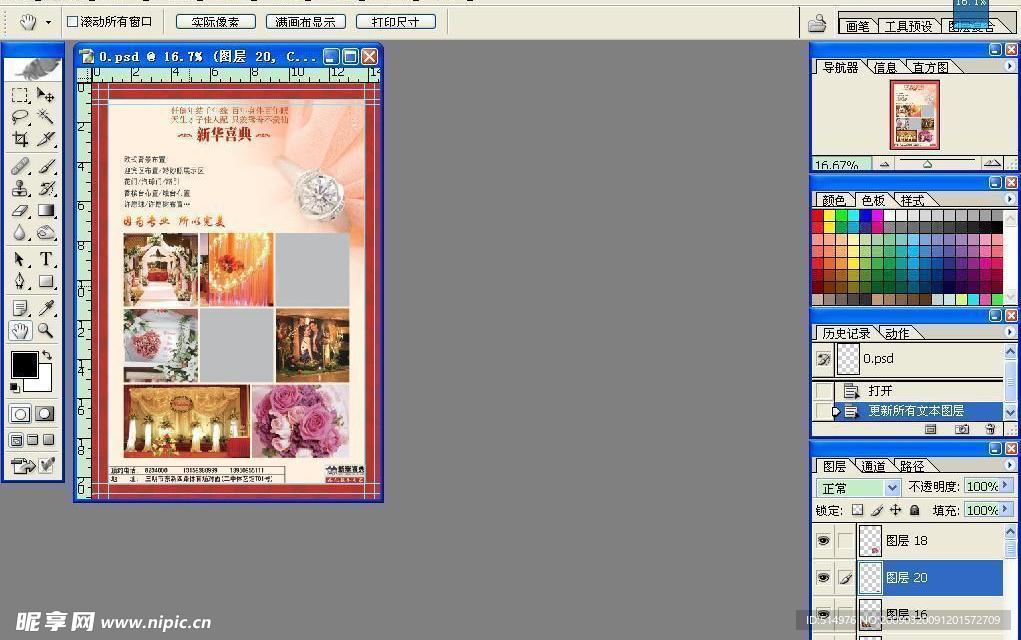Select the Pen tool

point(18,281)
